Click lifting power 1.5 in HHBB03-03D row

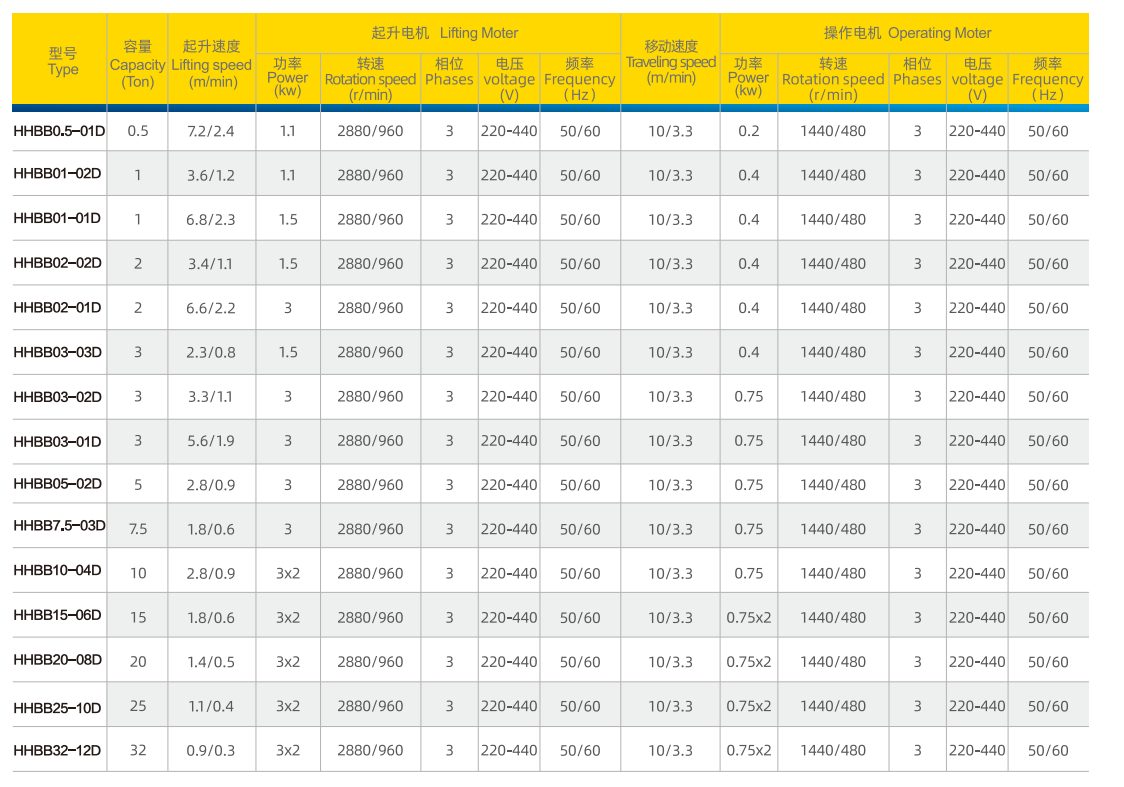(287, 353)
